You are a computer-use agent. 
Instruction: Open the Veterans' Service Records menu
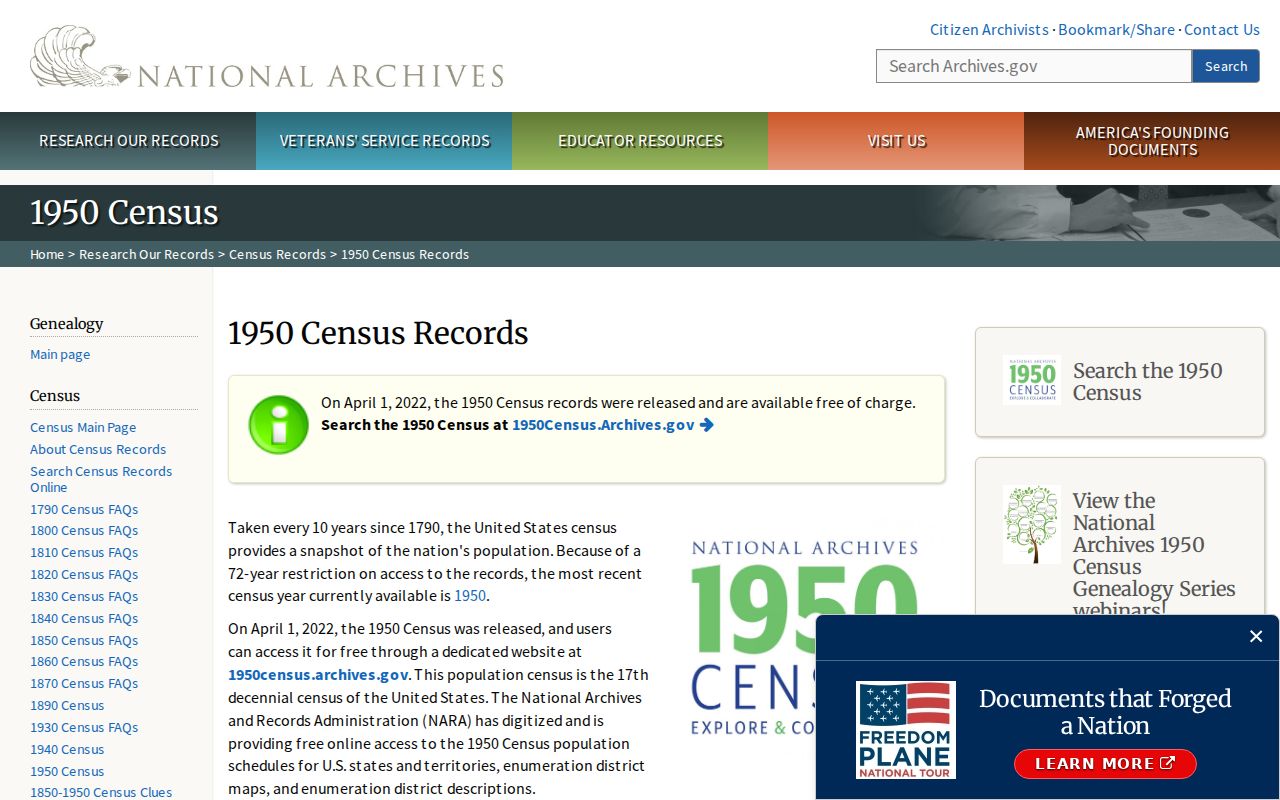pos(384,141)
